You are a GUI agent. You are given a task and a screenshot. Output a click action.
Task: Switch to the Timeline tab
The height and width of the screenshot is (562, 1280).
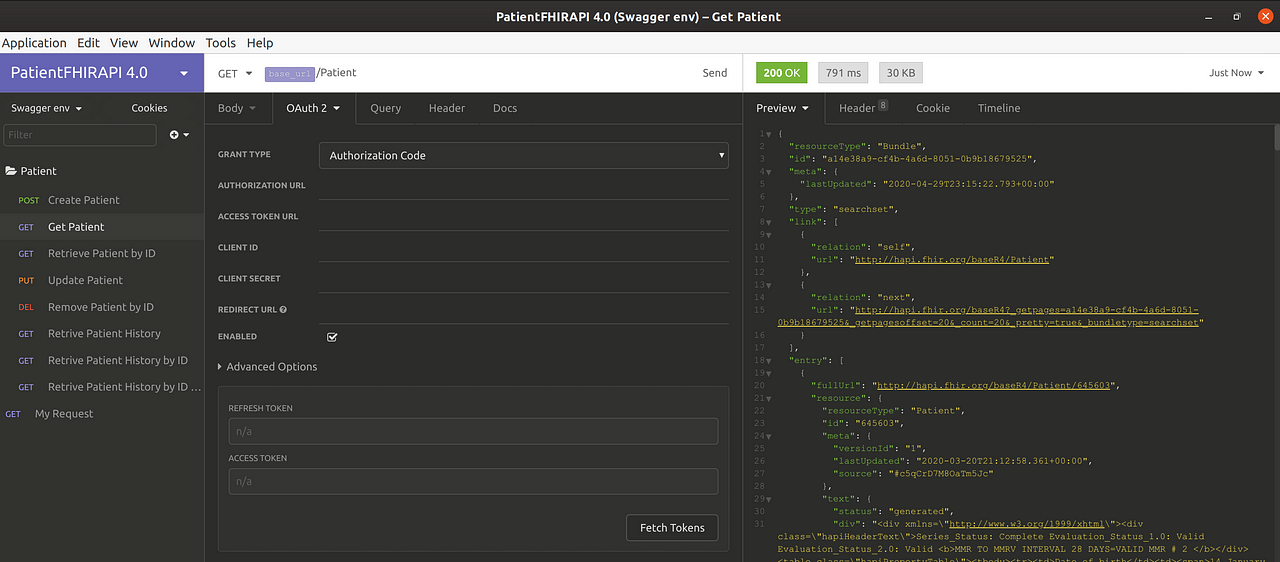click(x=999, y=108)
